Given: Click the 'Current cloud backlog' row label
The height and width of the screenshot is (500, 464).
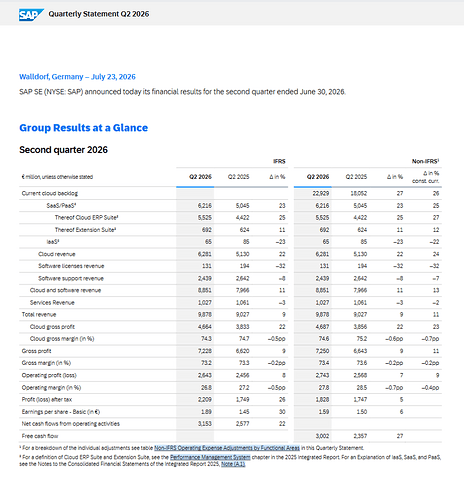Looking at the screenshot, I should pyautogui.click(x=50, y=193).
